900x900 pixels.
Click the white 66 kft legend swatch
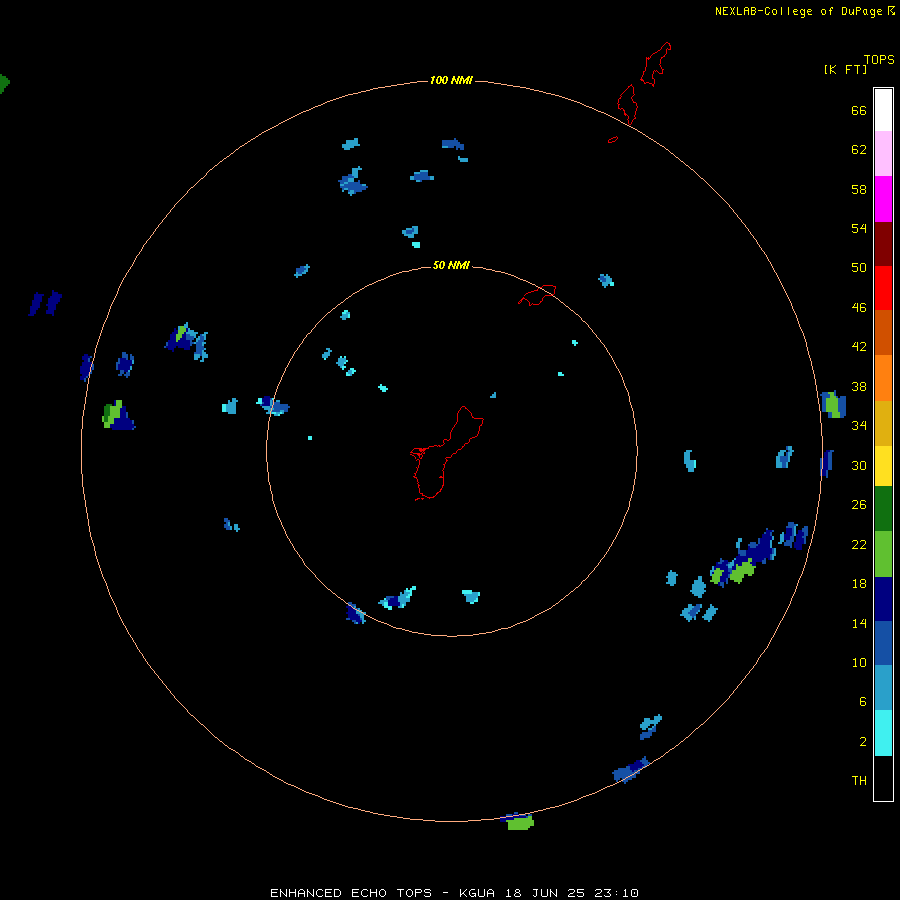[x=883, y=110]
